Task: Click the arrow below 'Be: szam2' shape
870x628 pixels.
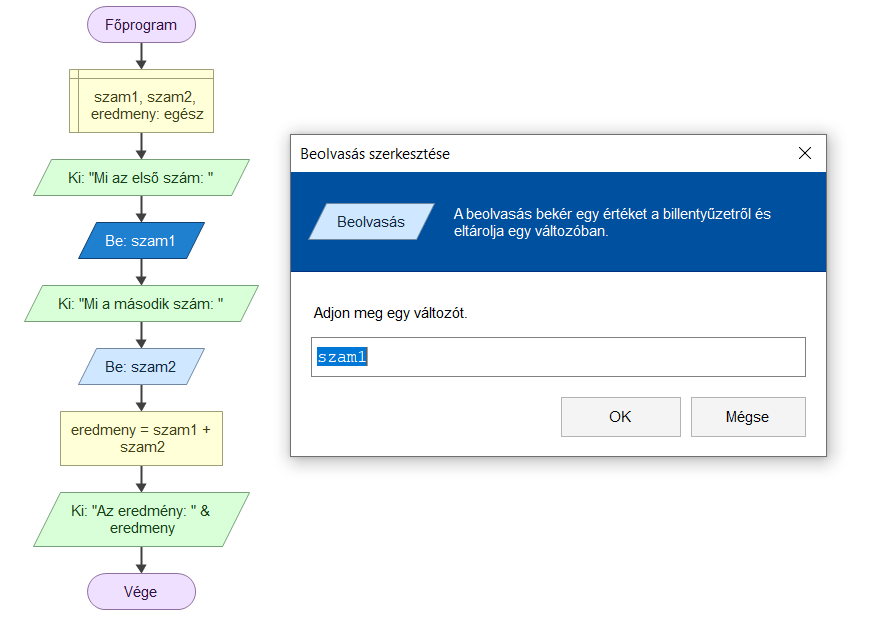Action: point(141,398)
